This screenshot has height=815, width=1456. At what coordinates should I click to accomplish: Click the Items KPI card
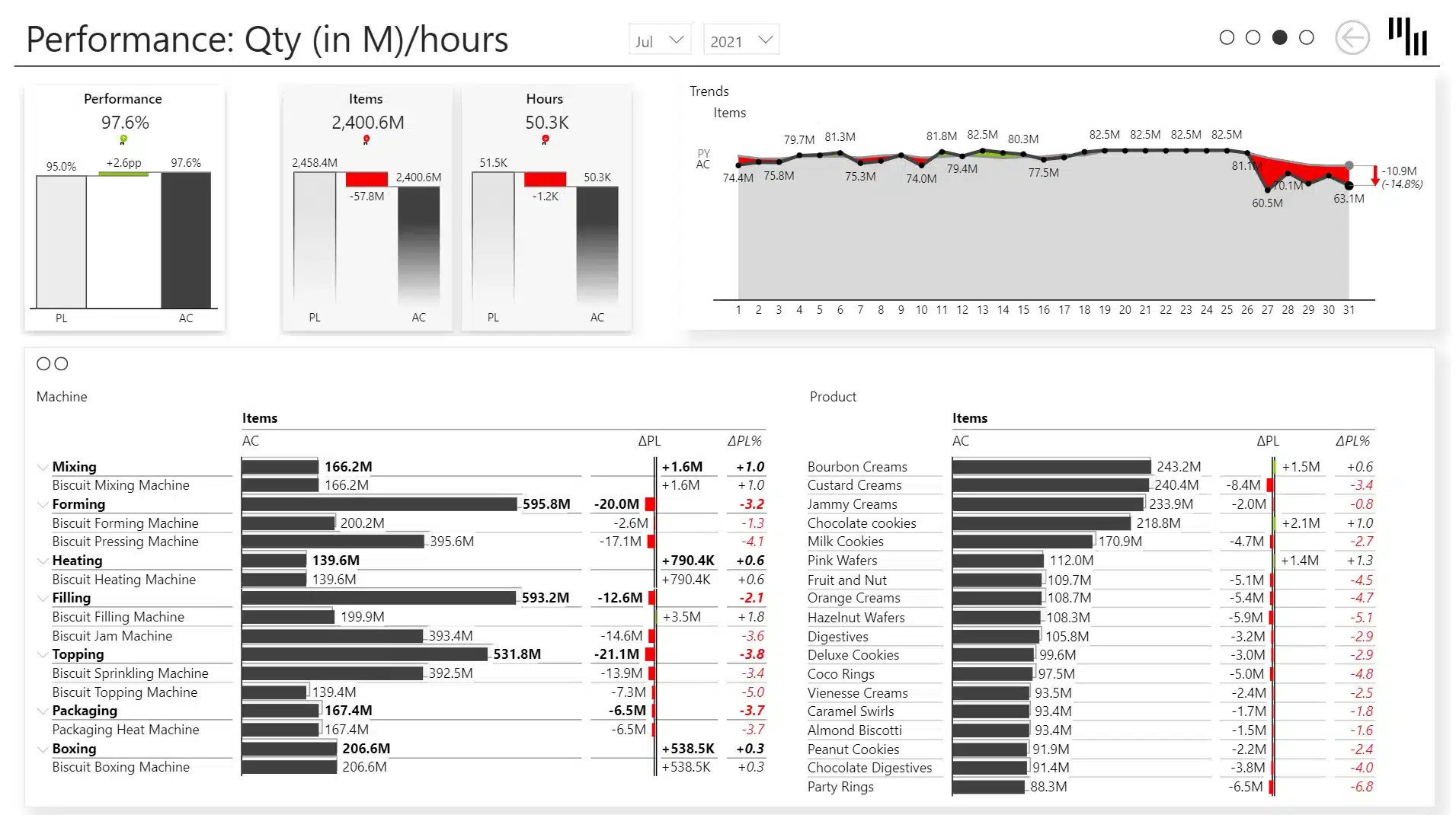tap(366, 206)
